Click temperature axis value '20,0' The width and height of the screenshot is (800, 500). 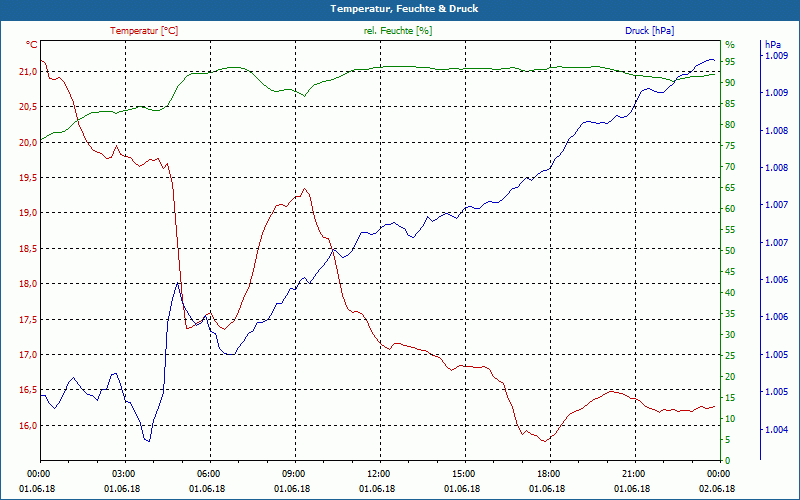click(28, 143)
